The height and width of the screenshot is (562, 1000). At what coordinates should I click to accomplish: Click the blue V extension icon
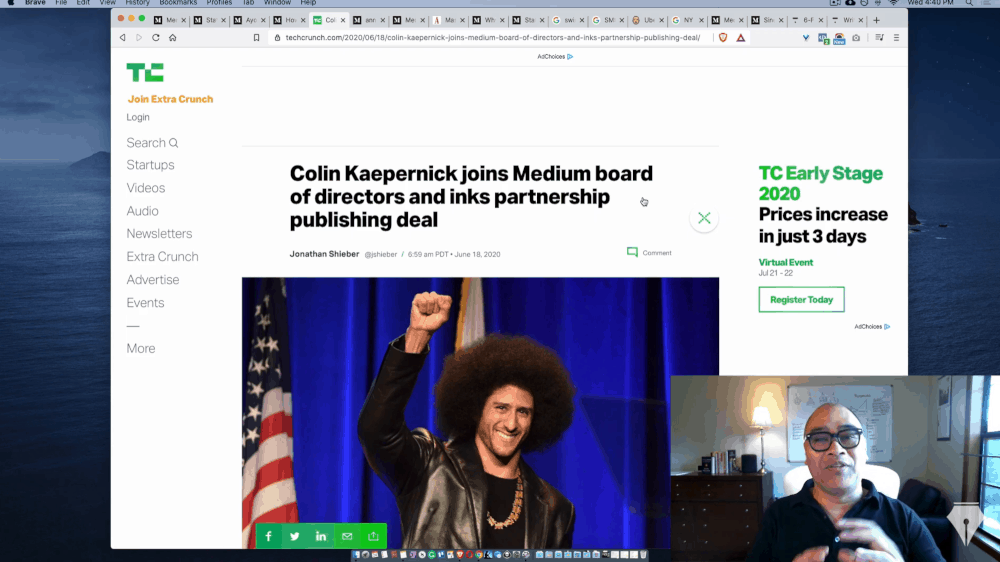point(806,38)
